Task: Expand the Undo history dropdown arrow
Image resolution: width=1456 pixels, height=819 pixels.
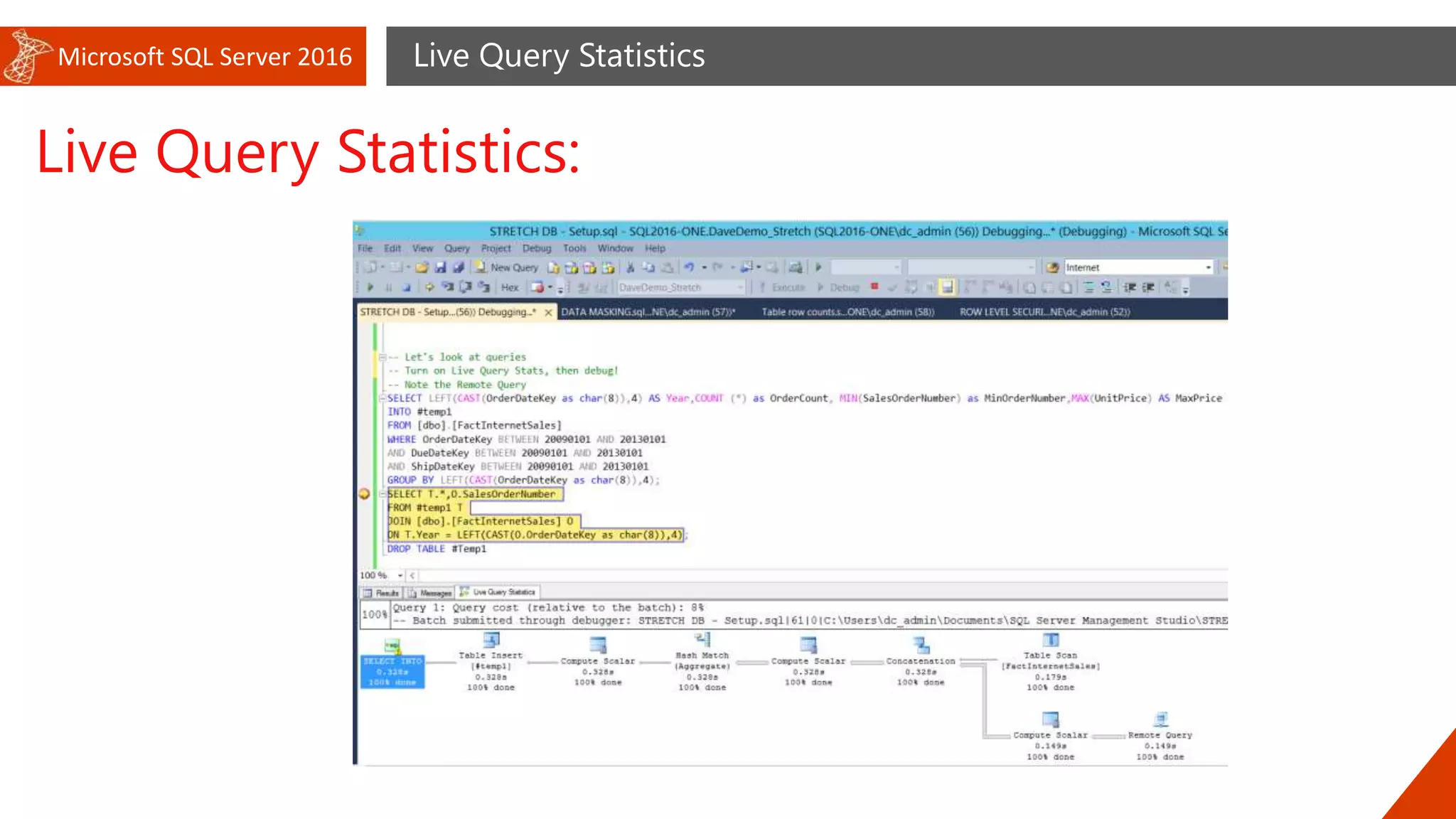Action: (704, 268)
